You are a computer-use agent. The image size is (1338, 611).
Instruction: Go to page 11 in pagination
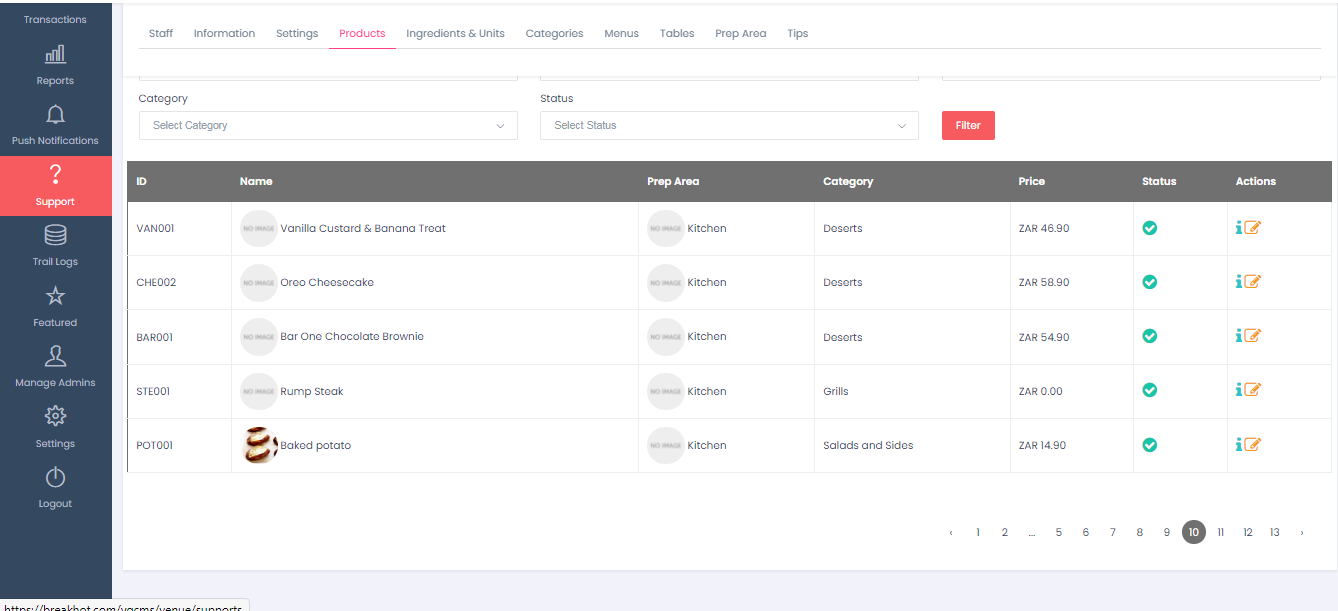[x=1220, y=533]
